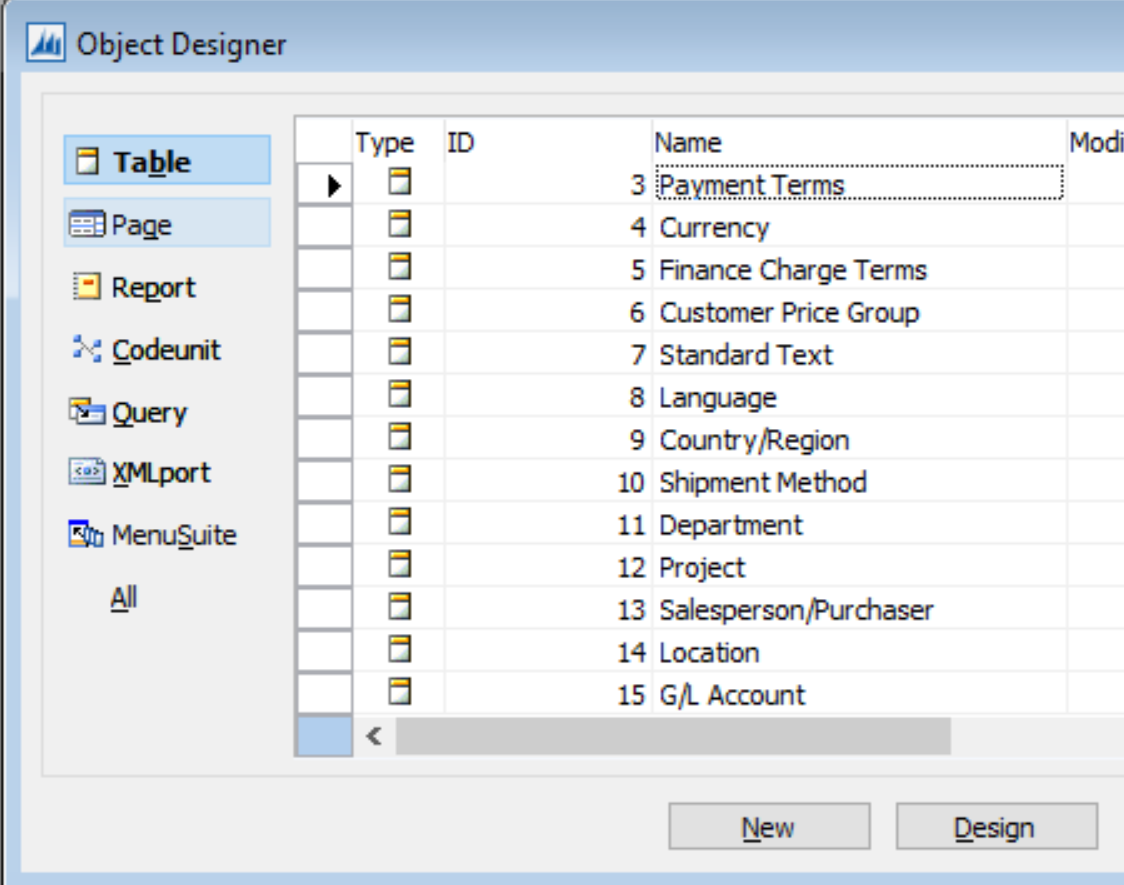The height and width of the screenshot is (885, 1124).
Task: Show All object types
Action: [x=124, y=598]
